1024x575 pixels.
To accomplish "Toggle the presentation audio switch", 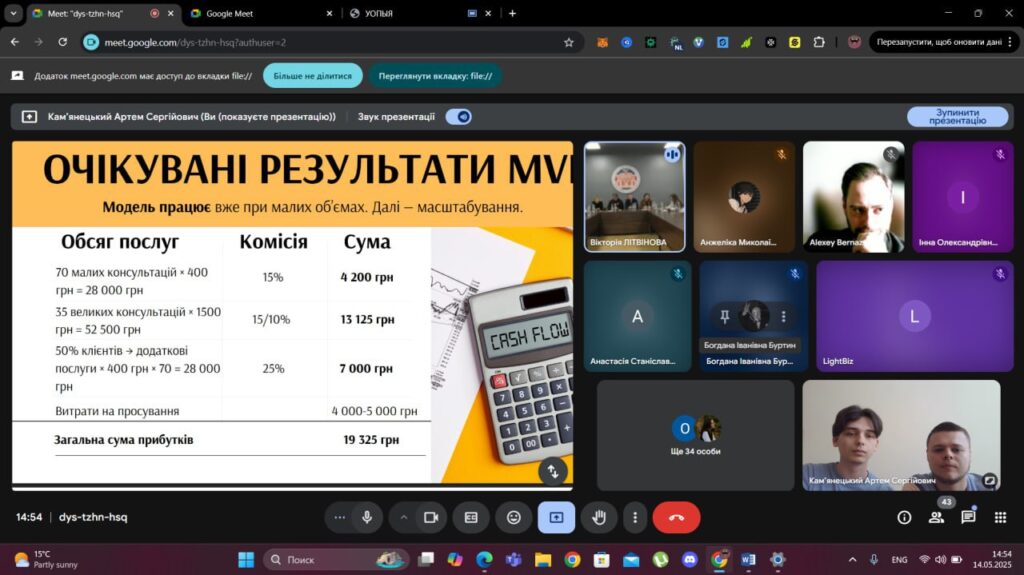I will pos(458,117).
